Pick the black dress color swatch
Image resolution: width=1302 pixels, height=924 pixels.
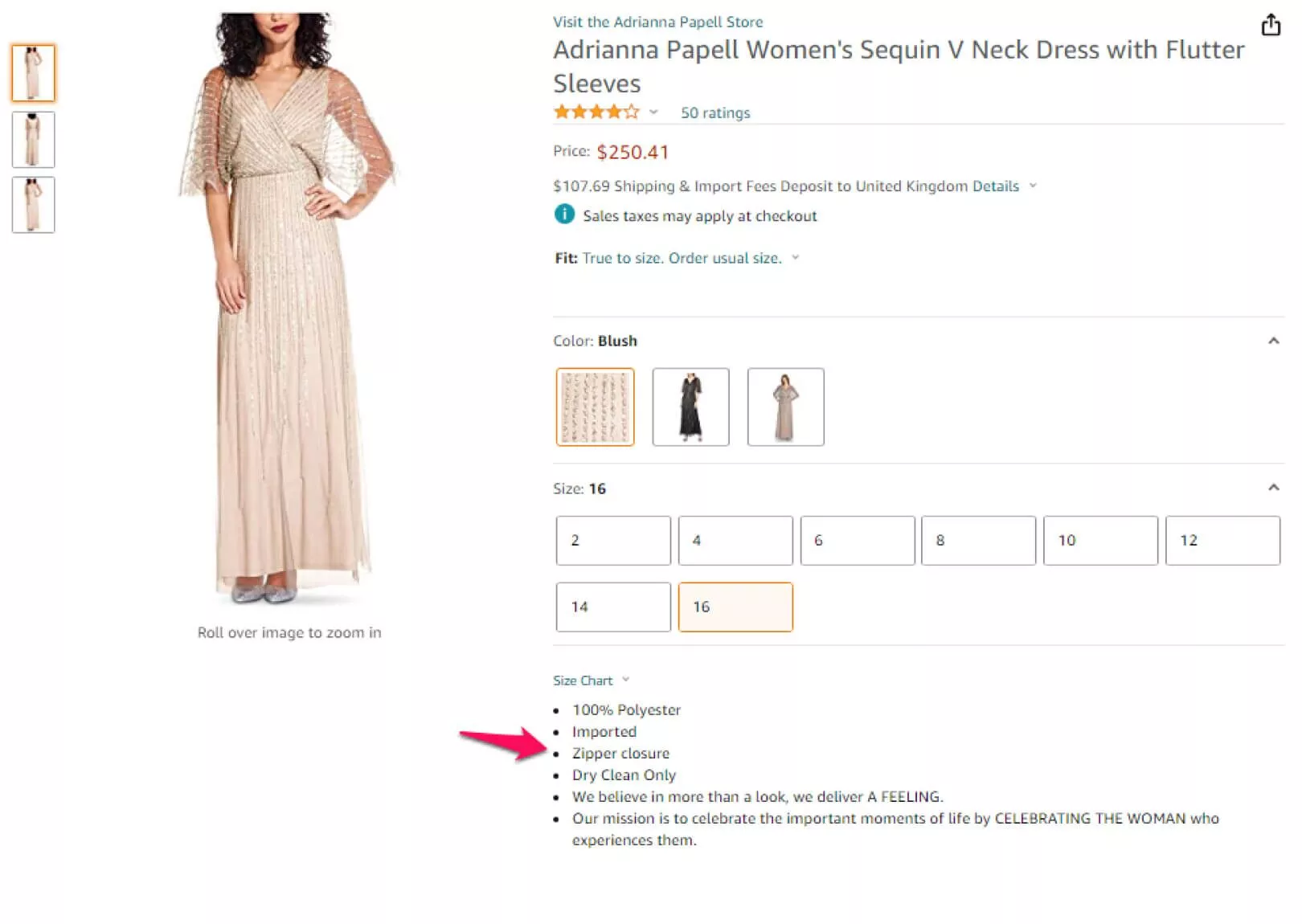pyautogui.click(x=690, y=407)
